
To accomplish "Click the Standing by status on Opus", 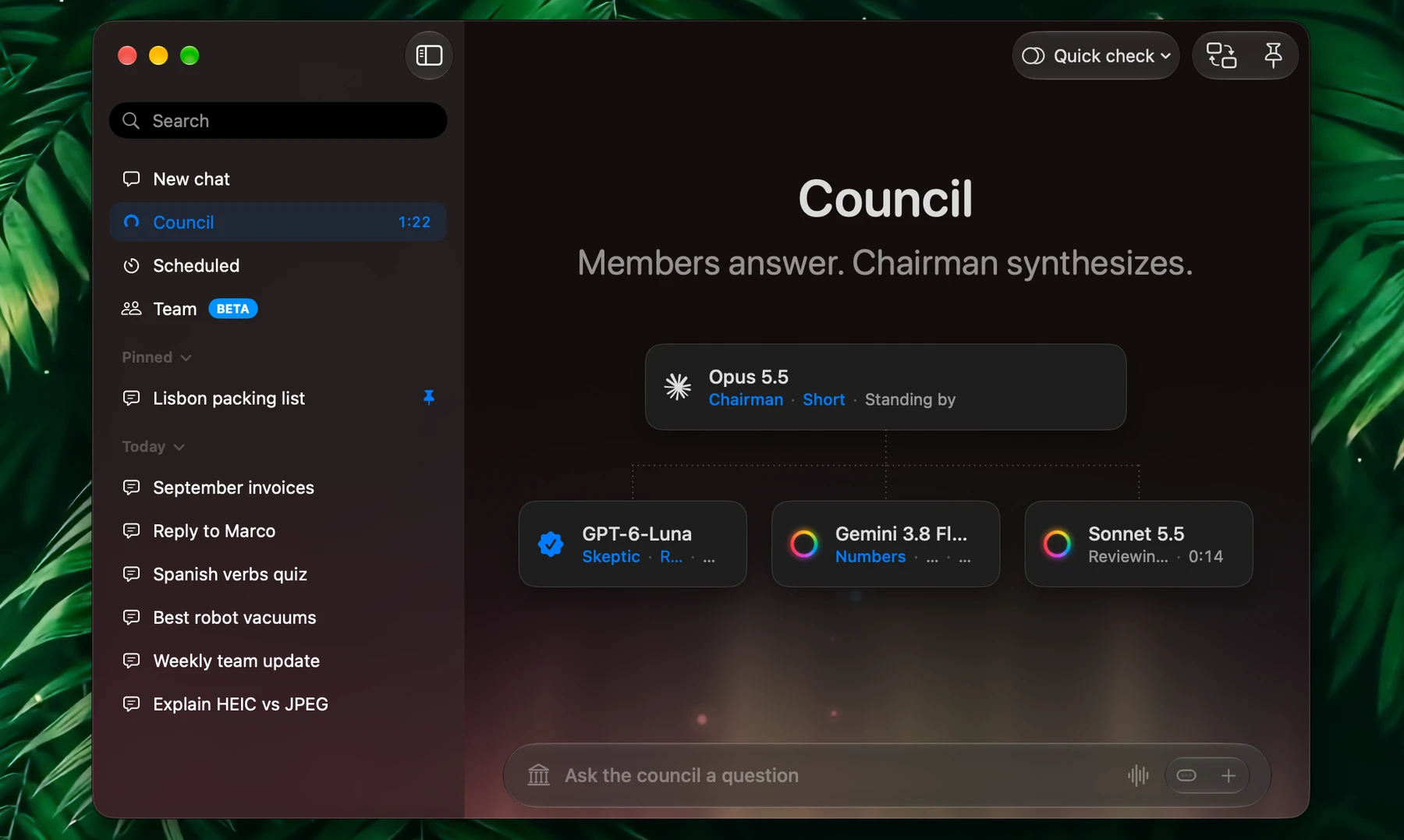I will click(909, 399).
